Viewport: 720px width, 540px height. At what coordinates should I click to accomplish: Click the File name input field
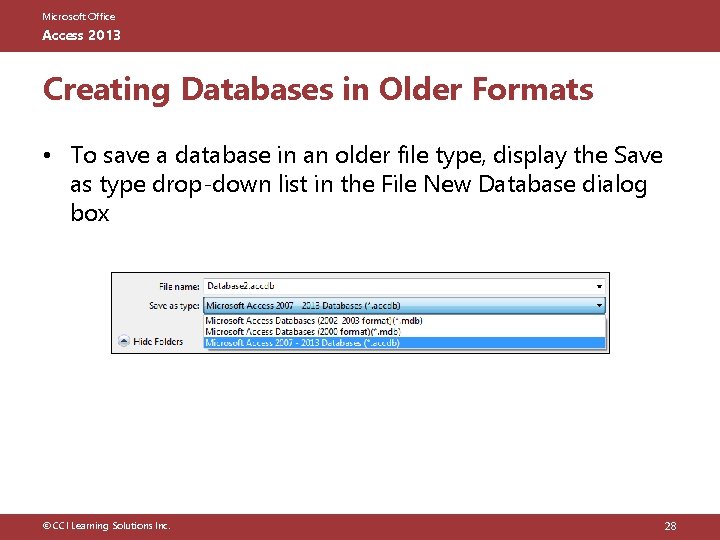click(x=404, y=286)
